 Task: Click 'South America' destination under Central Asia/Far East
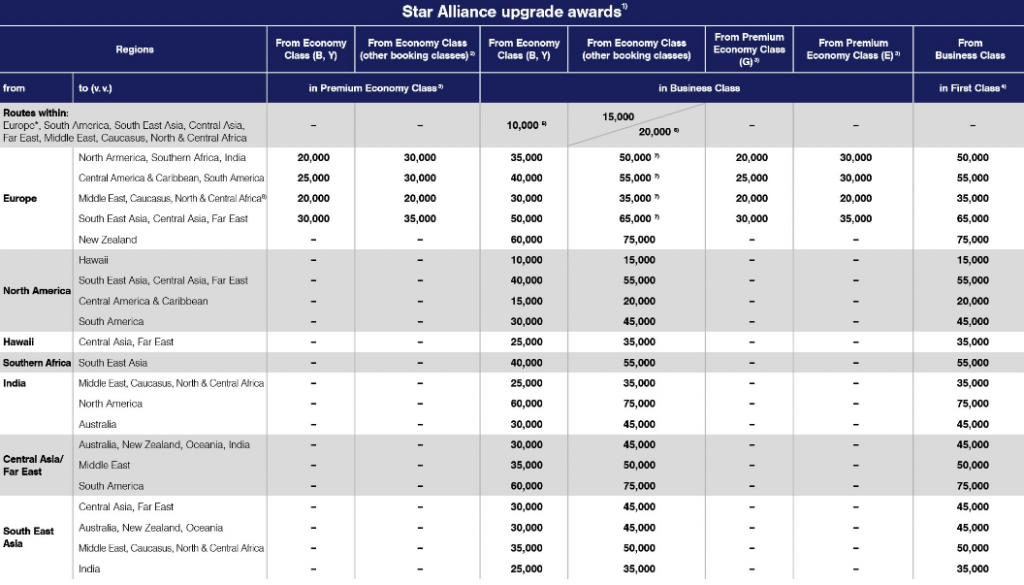pos(111,486)
